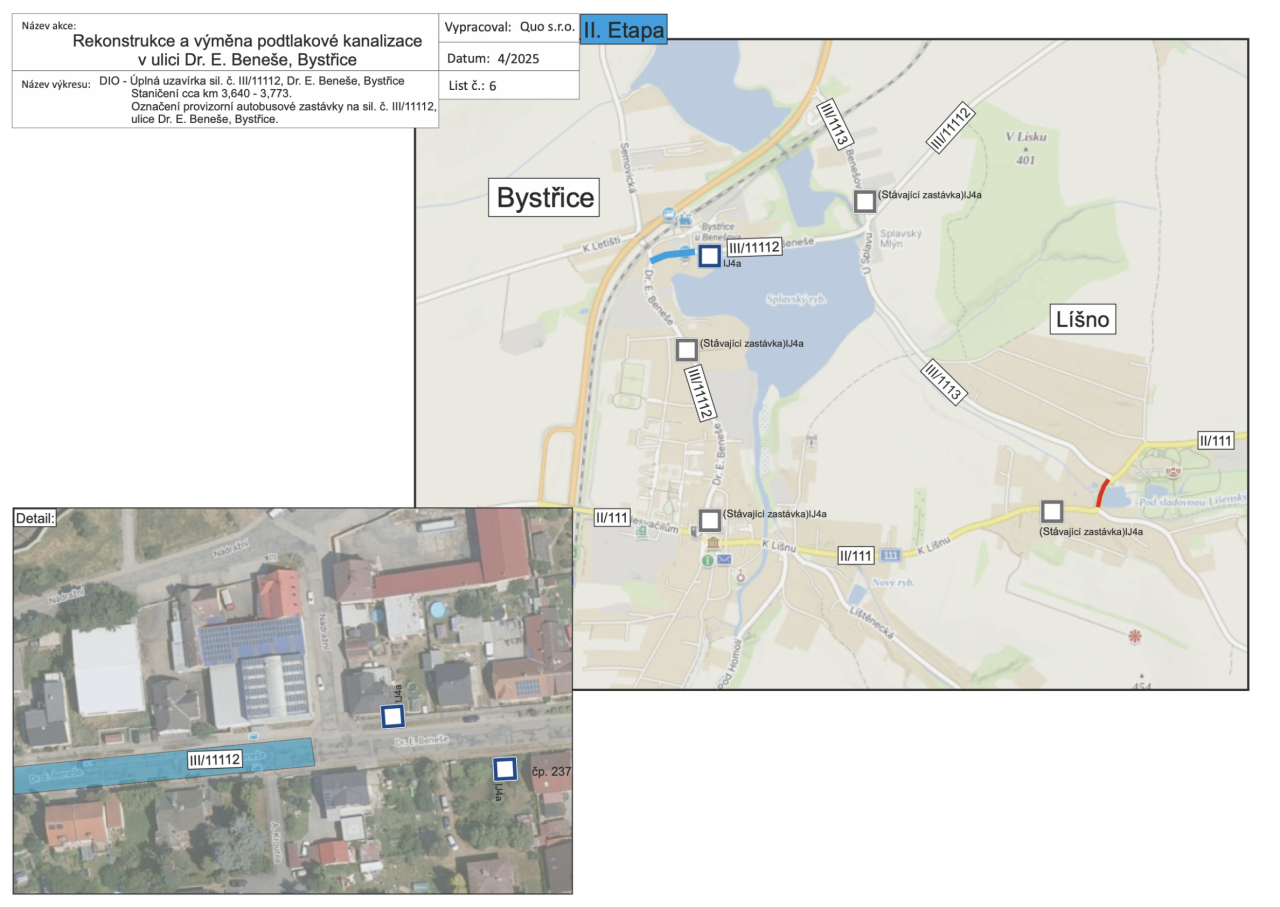Click the grey stop marker near Splavský Mlýn
The height and width of the screenshot is (907, 1280).
pyautogui.click(x=865, y=201)
